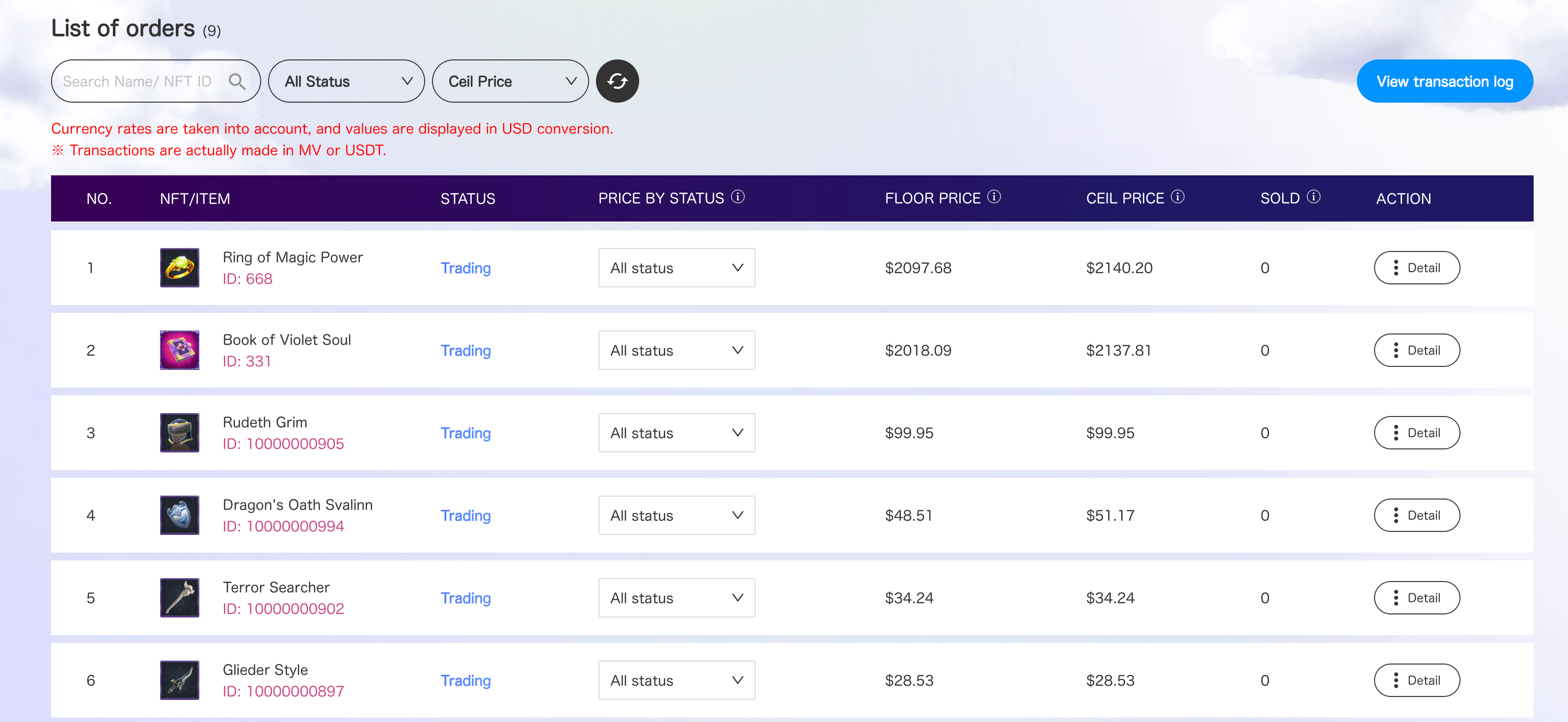The image size is (1568, 722).
Task: Click Ring of Magic Power item thumbnail
Action: pos(180,267)
